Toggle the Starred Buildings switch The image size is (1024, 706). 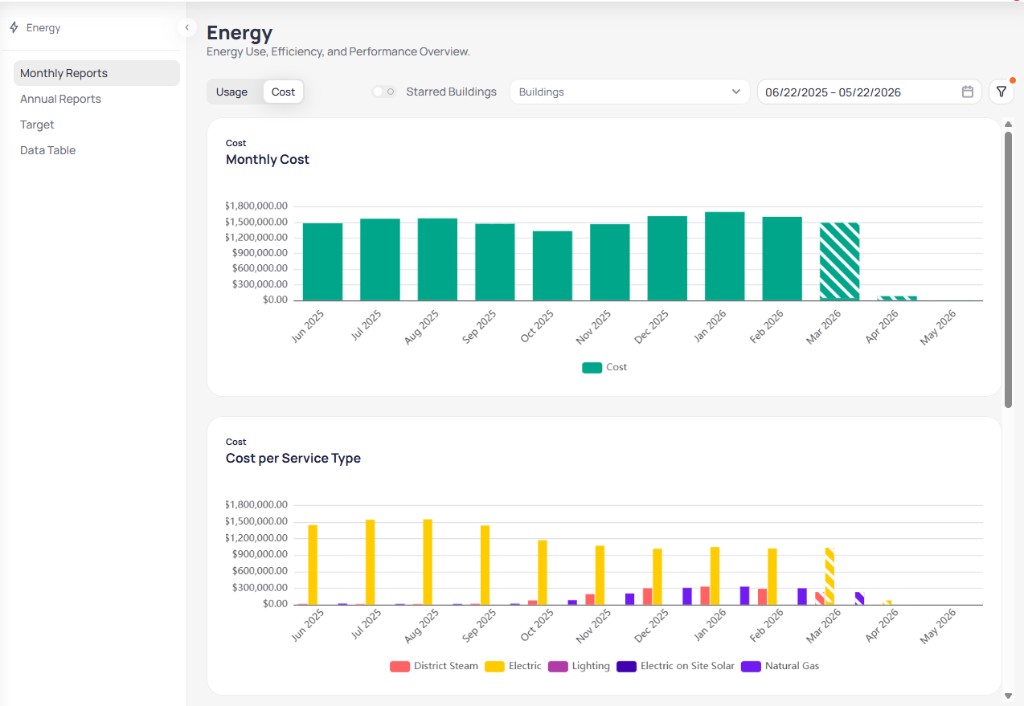384,92
